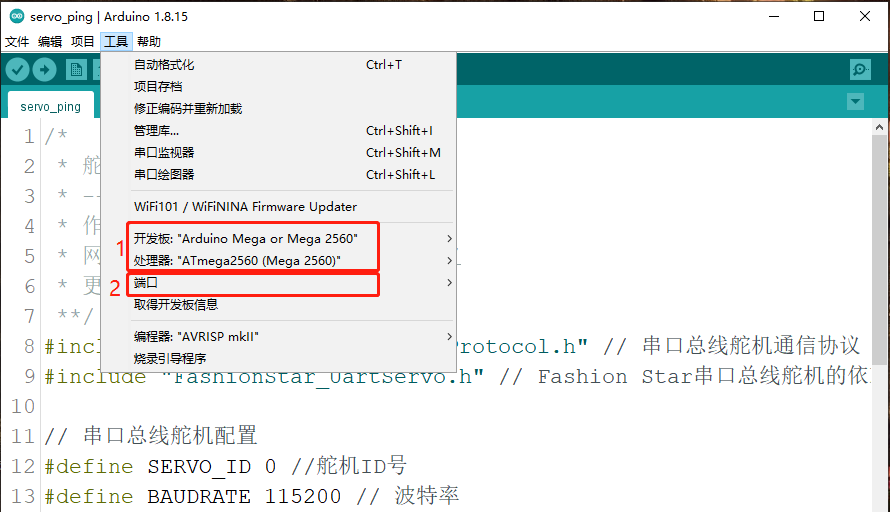Switch to the servo_ping tab
The height and width of the screenshot is (512, 890).
(50, 107)
